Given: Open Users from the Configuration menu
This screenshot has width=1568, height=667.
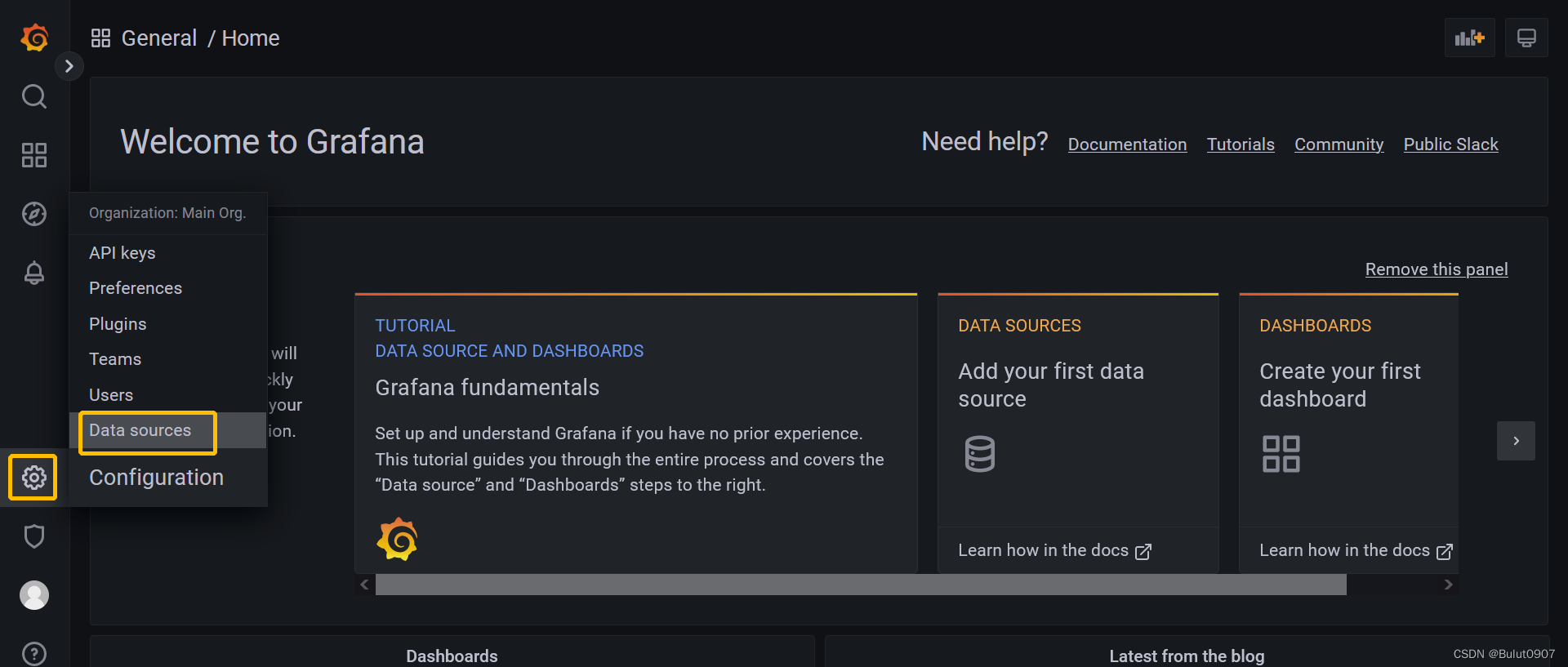Looking at the screenshot, I should (168, 395).
